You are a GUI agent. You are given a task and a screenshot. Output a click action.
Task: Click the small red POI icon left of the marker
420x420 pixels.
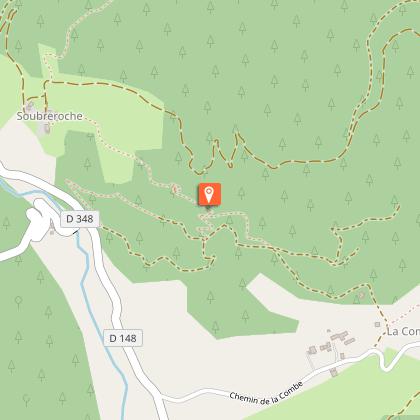tap(174, 189)
